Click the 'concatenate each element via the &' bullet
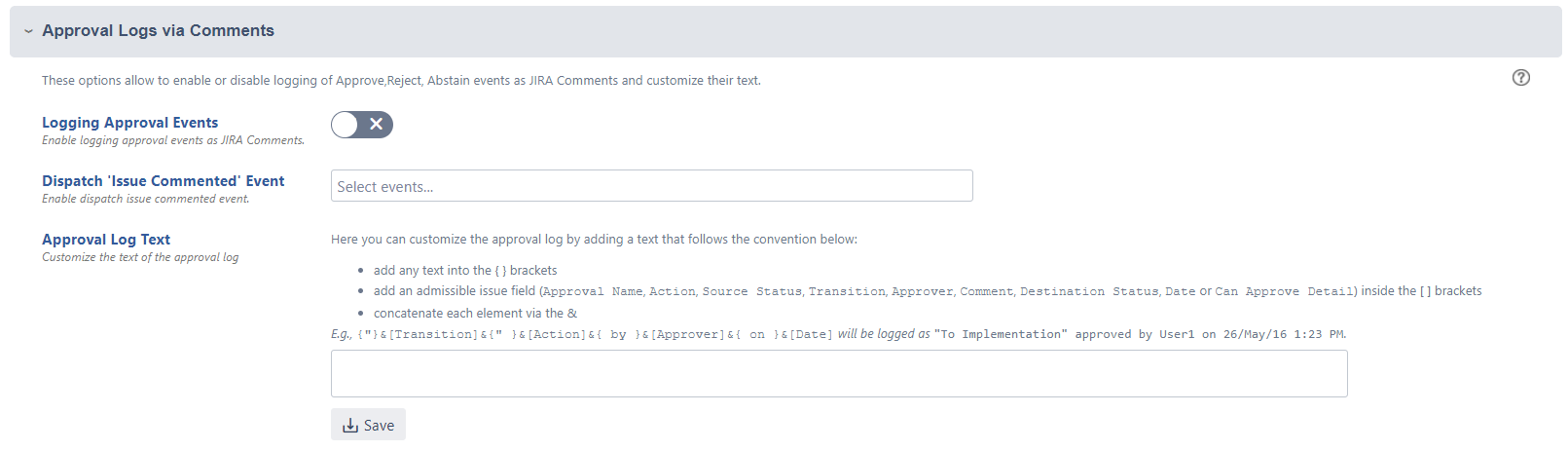Image resolution: width=1568 pixels, height=451 pixels. point(474,314)
